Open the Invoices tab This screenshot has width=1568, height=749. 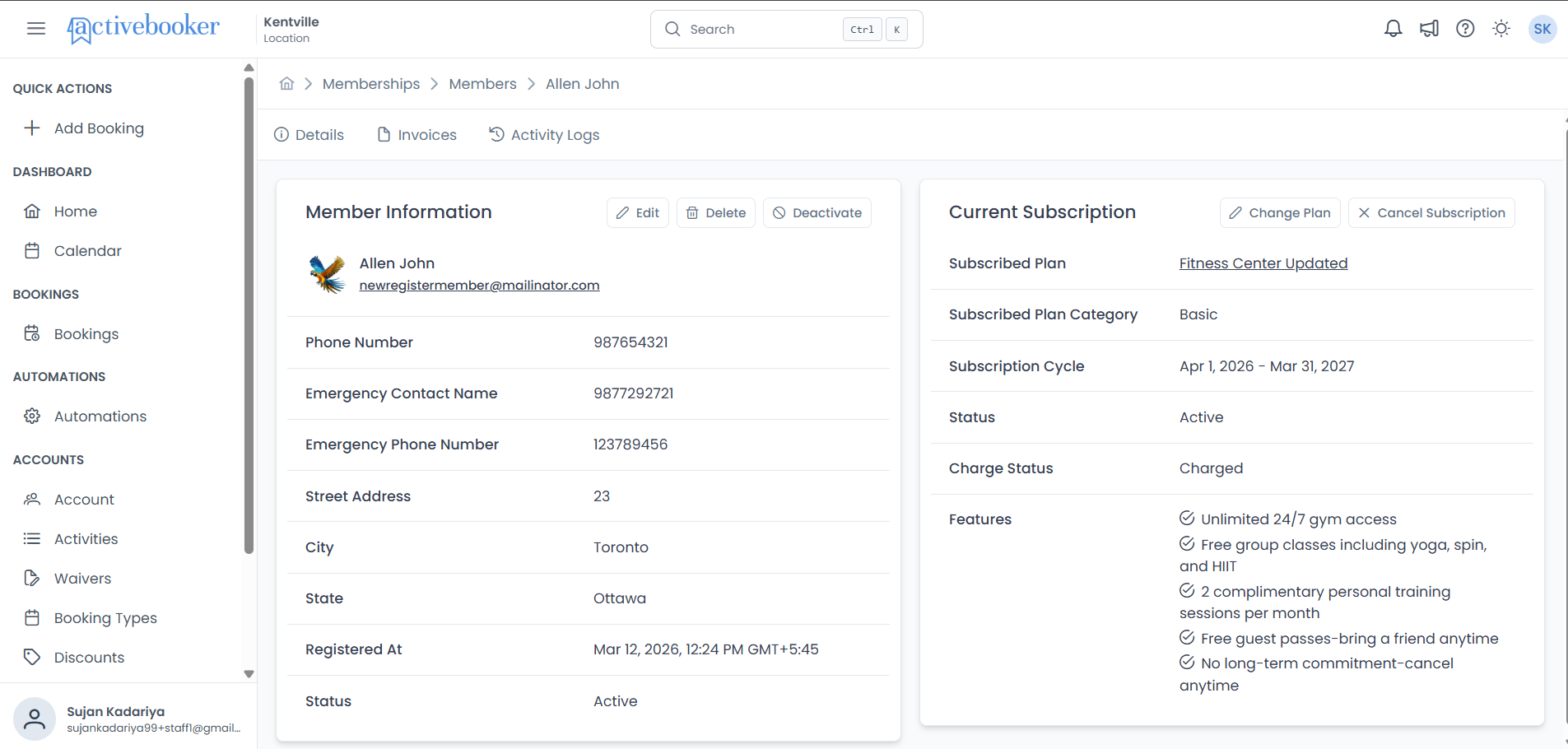[416, 135]
